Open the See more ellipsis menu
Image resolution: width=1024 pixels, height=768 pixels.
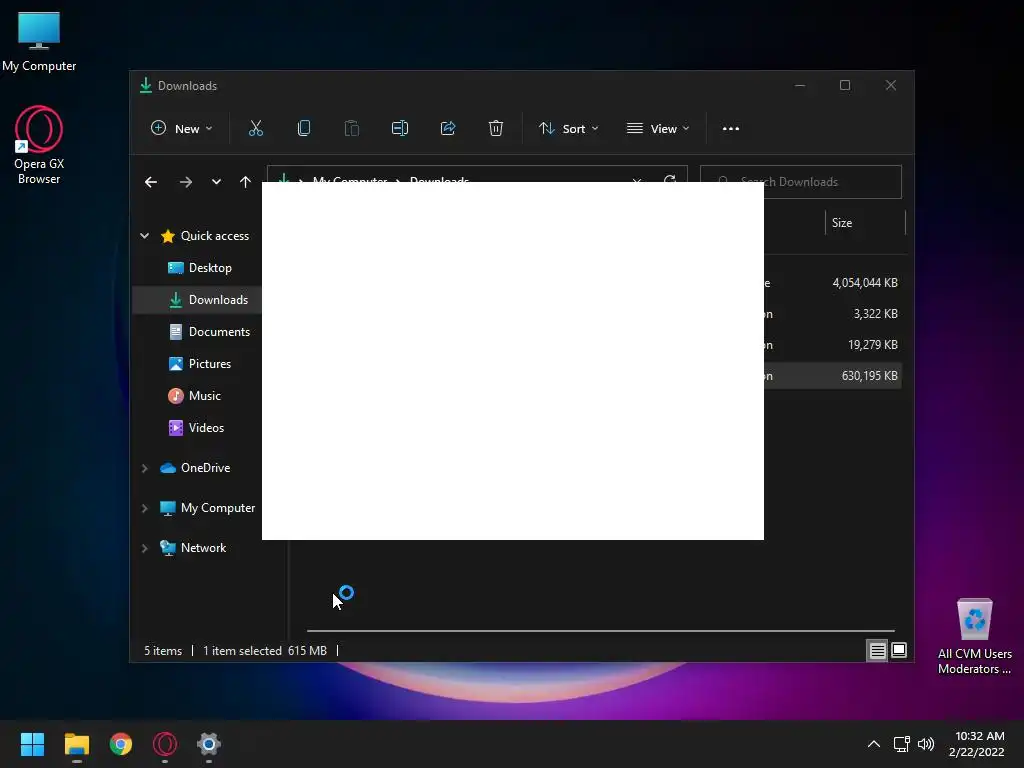coord(731,129)
